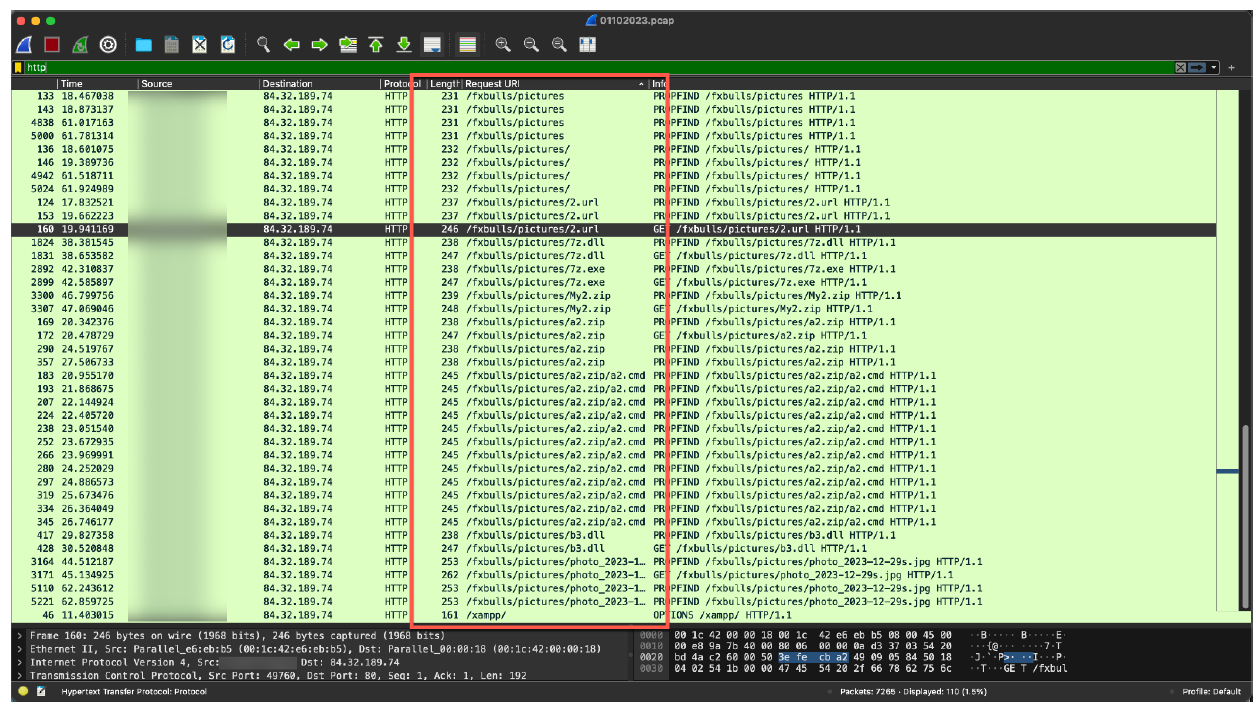Viewport: 1260px width, 708px height.
Task: Zoom in on the packet list text
Action: click(503, 45)
